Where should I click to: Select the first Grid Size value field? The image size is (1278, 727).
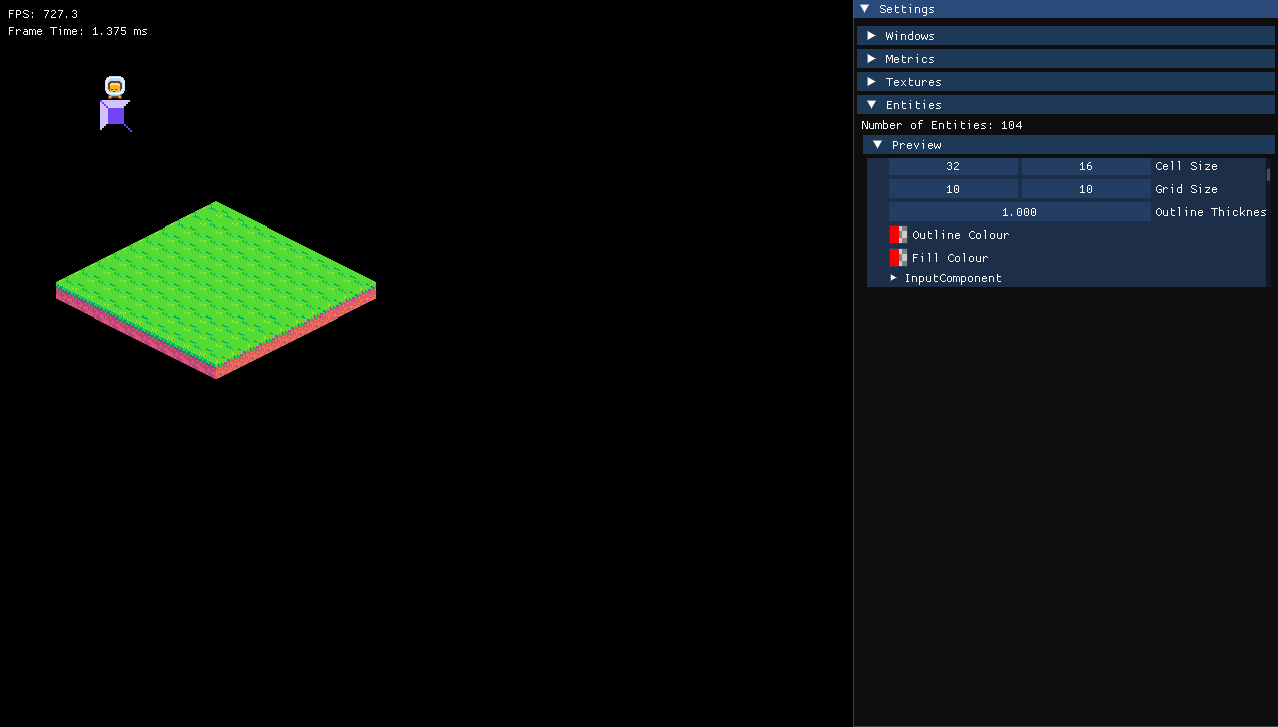pos(953,189)
